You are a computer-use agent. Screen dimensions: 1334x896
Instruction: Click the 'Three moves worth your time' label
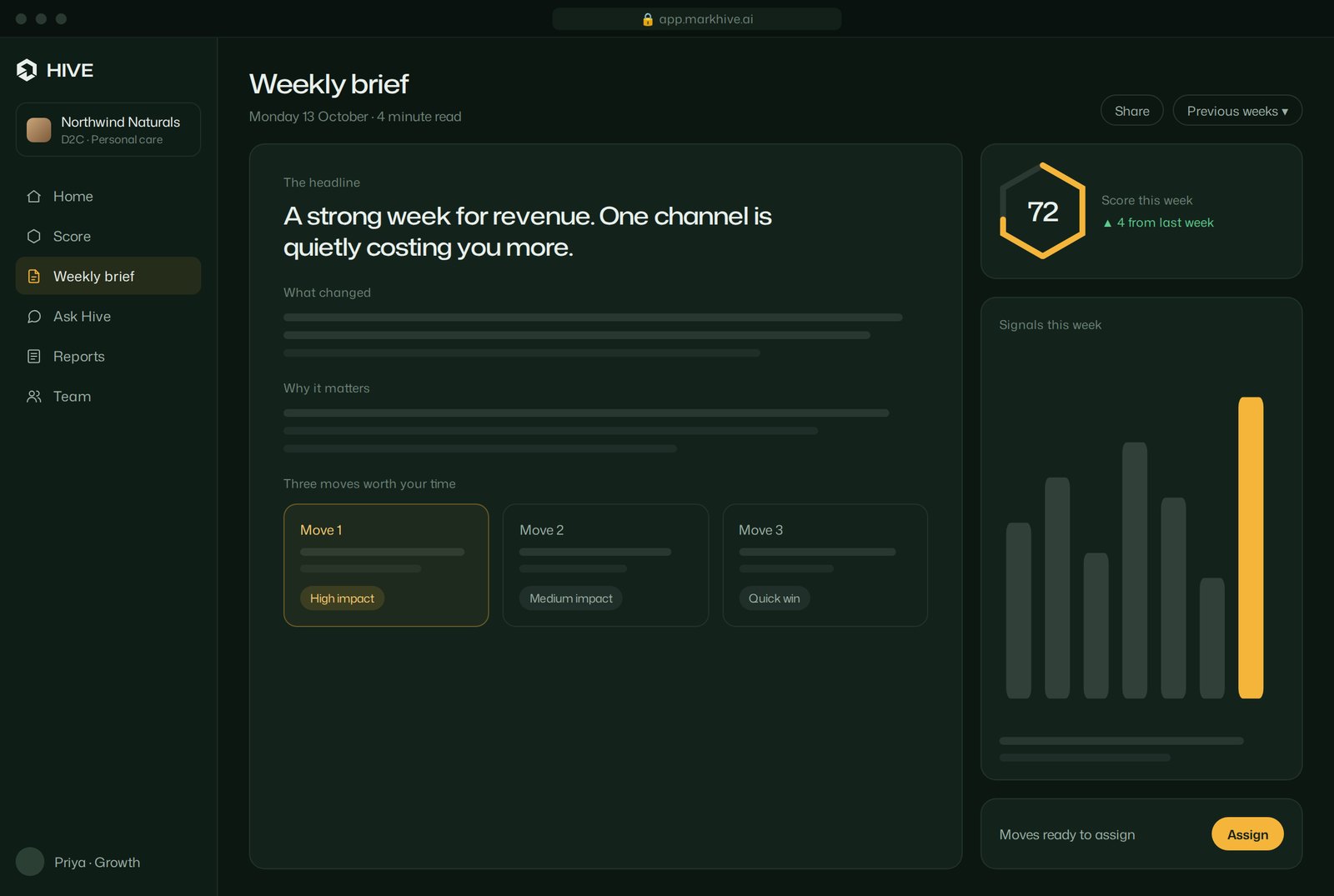point(369,484)
